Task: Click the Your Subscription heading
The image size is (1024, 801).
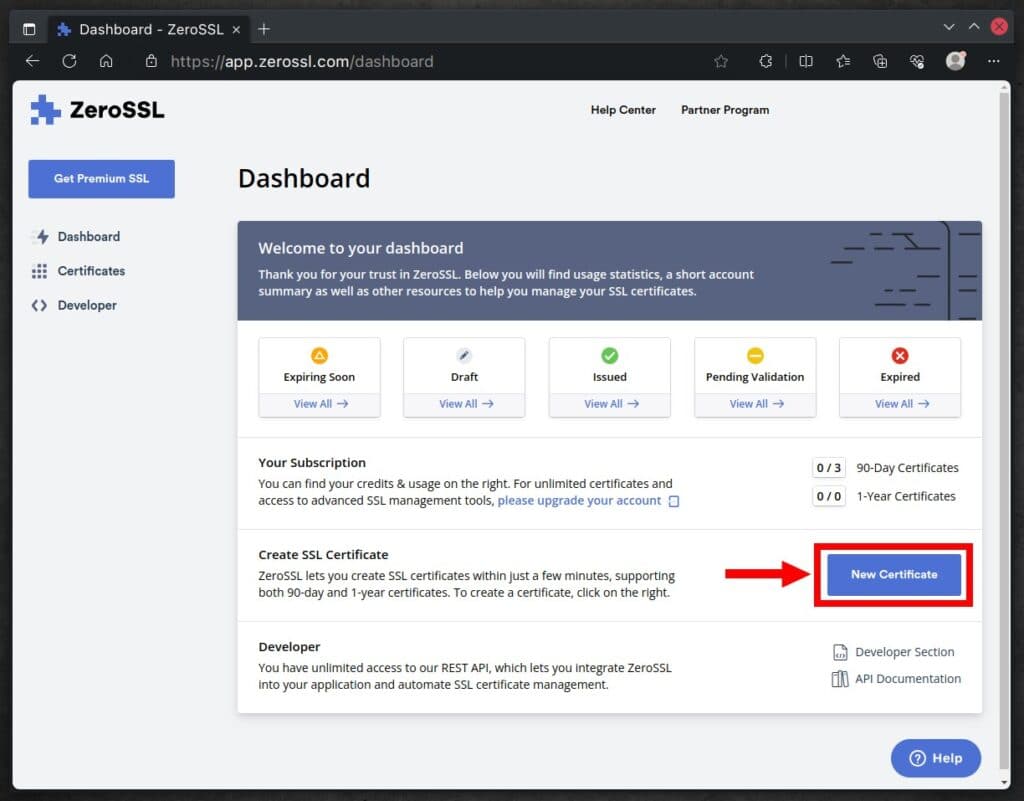Action: tap(312, 463)
